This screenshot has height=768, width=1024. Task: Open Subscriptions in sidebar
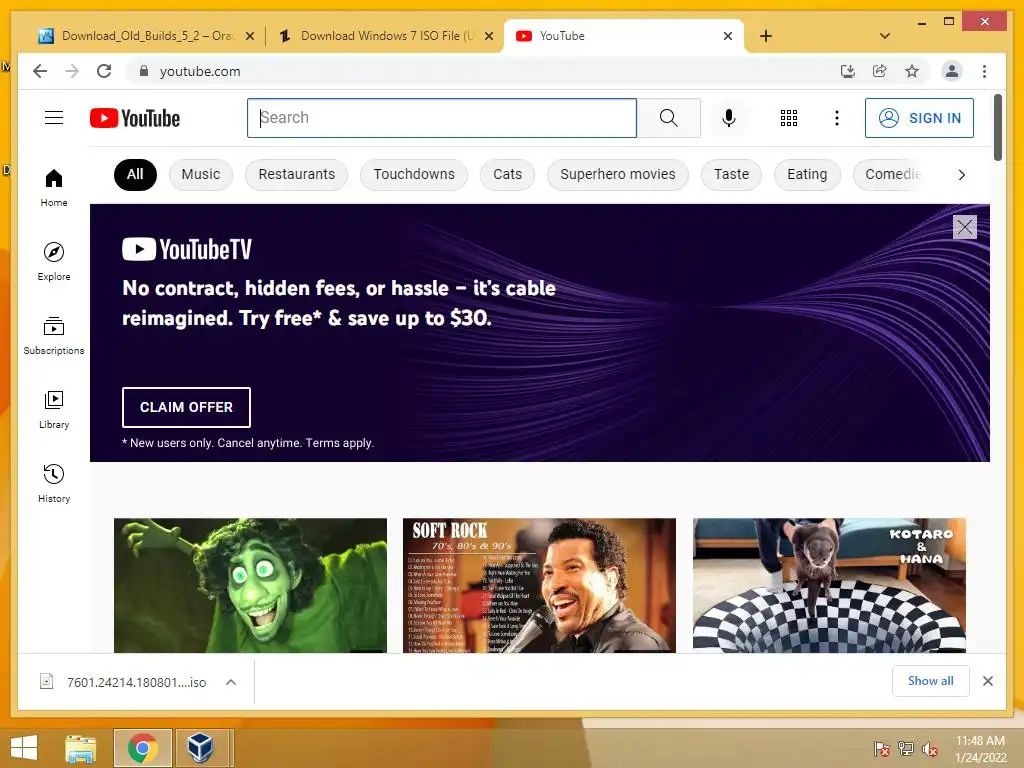pos(54,336)
